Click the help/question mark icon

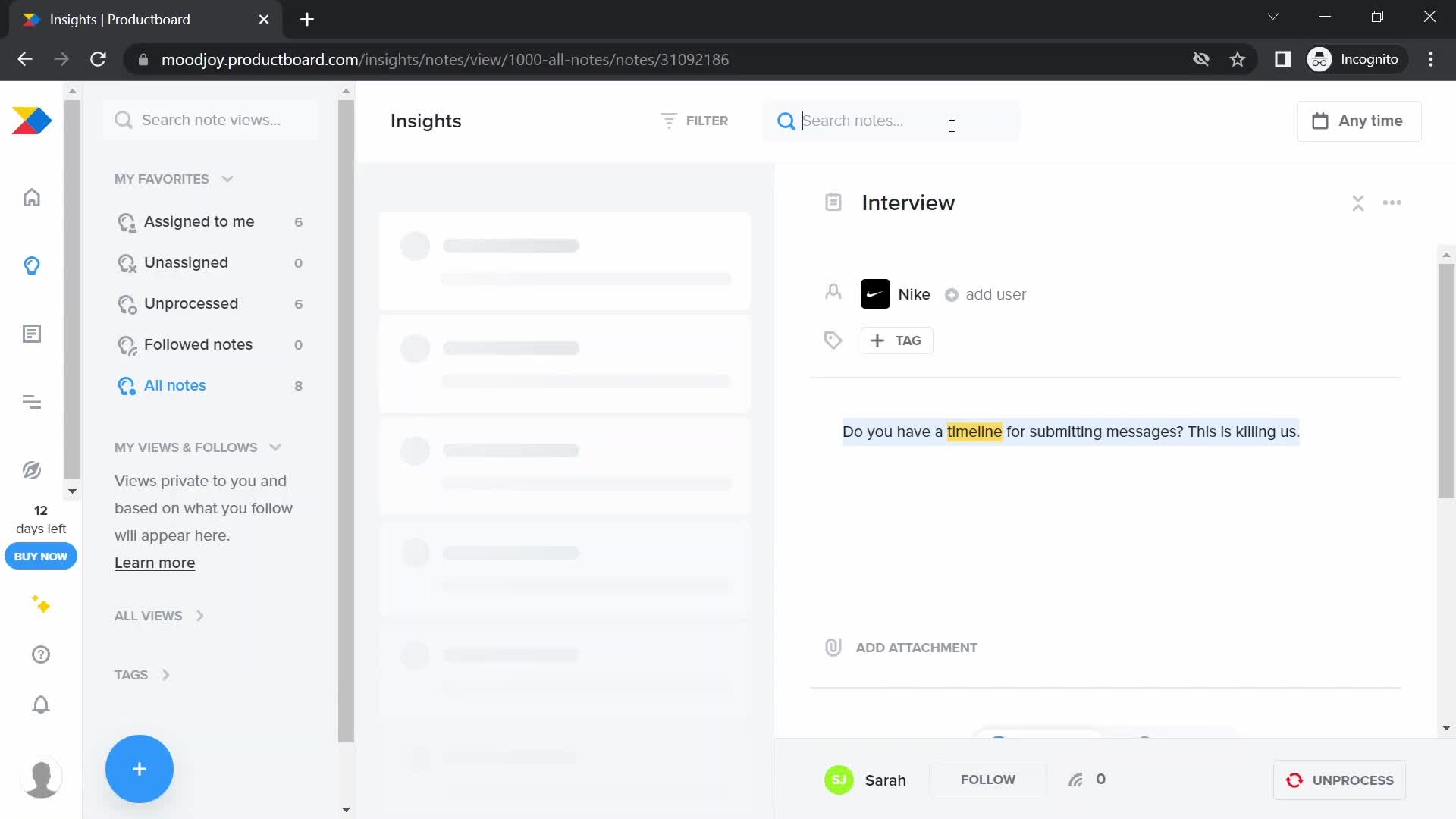tap(40, 655)
